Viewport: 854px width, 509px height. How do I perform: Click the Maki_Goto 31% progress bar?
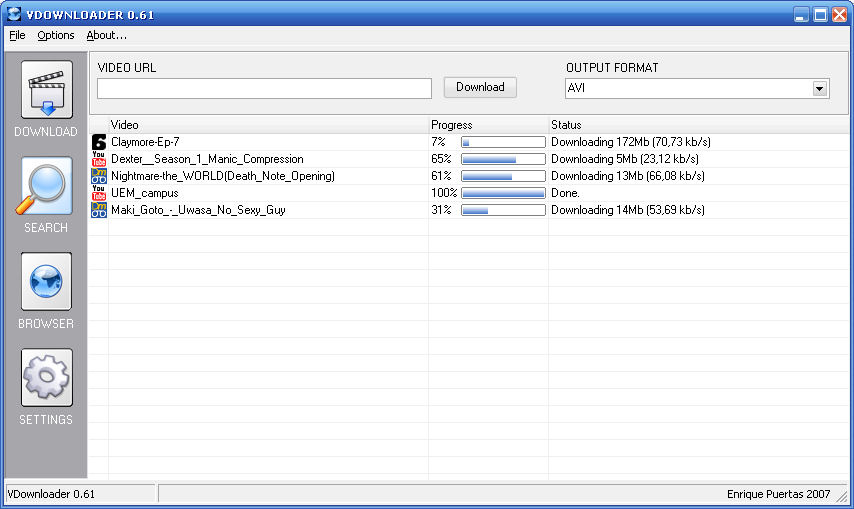503,210
